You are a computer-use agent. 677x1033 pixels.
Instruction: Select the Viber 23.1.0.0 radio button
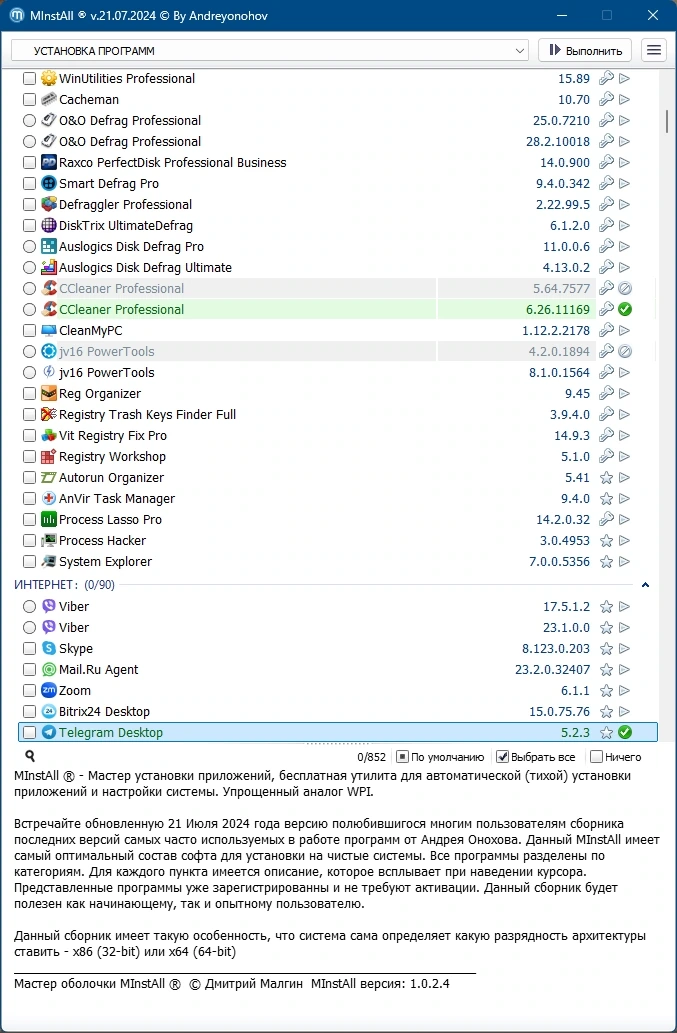[30, 627]
